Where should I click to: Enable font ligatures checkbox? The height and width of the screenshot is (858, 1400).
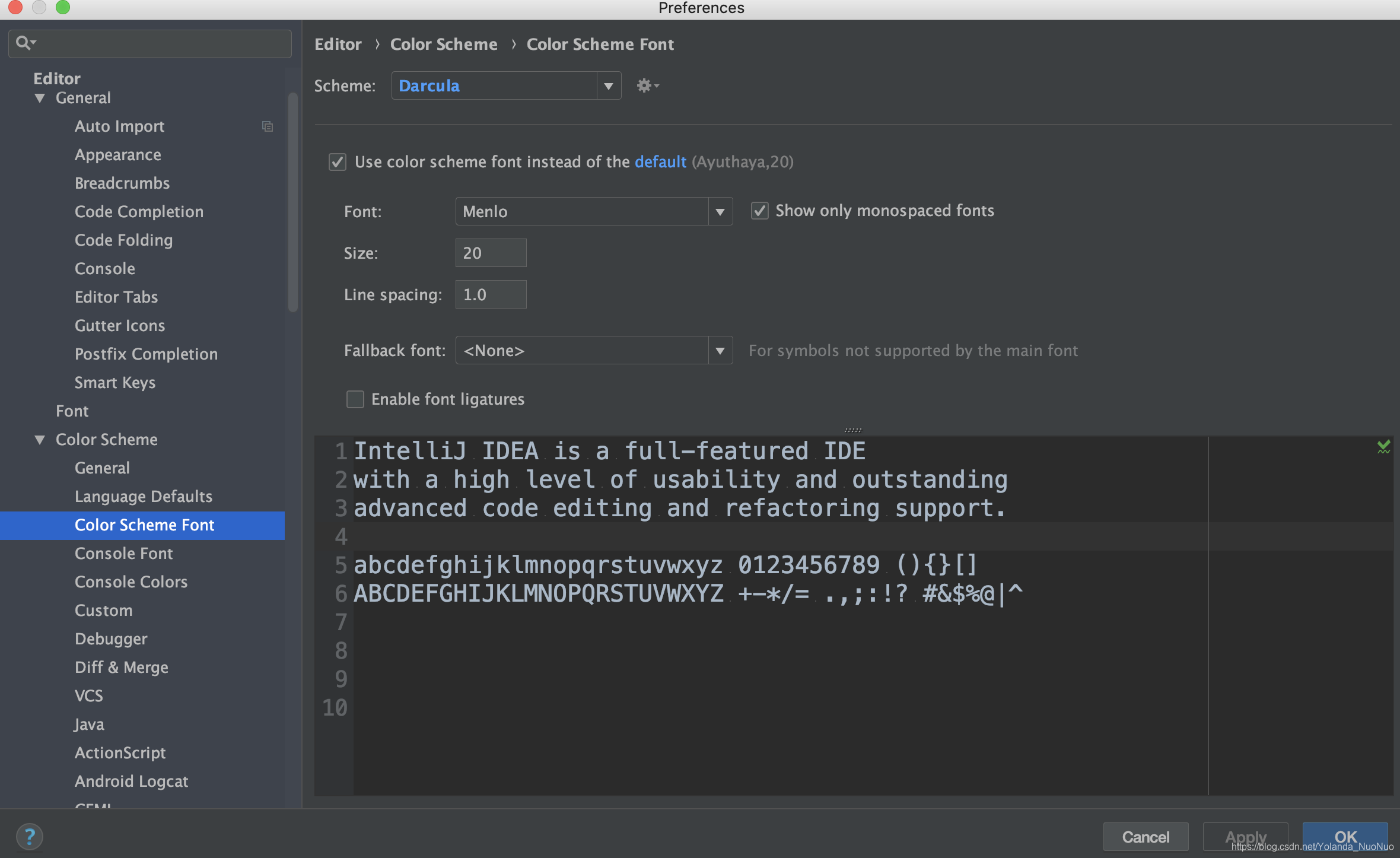point(355,399)
